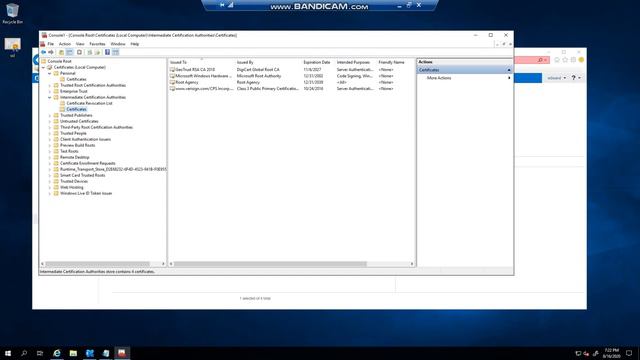This screenshot has height=360, width=640.
Task: Select Third-Party Root Certification Authorities
Action: tap(96, 127)
